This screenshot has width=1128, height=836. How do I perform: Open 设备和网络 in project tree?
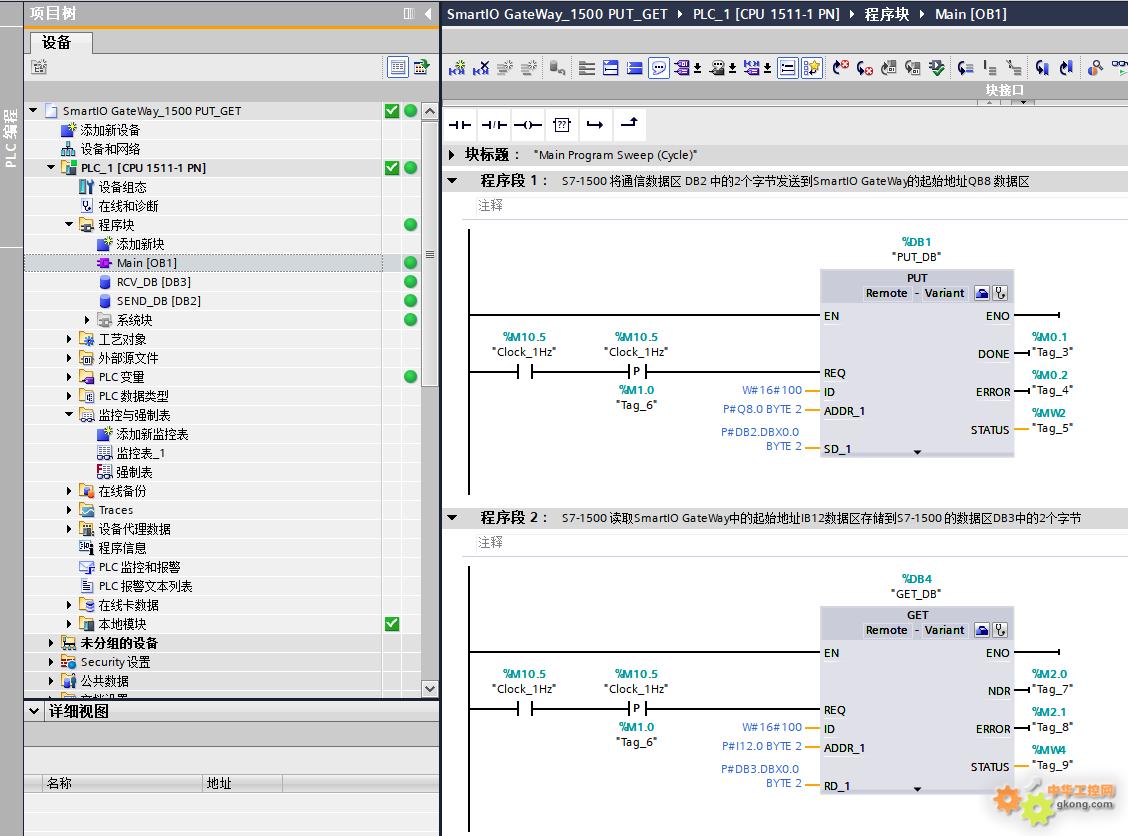pos(110,149)
